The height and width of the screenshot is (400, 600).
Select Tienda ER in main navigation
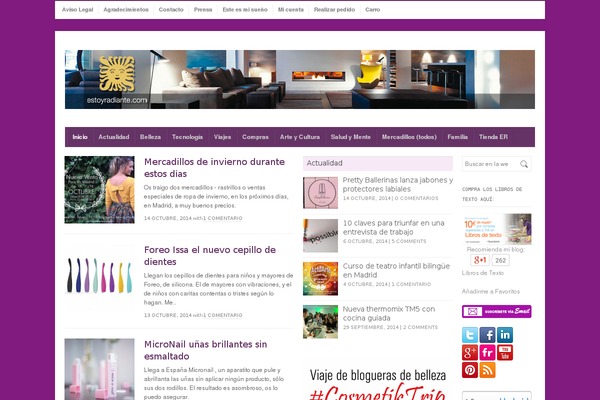(493, 137)
